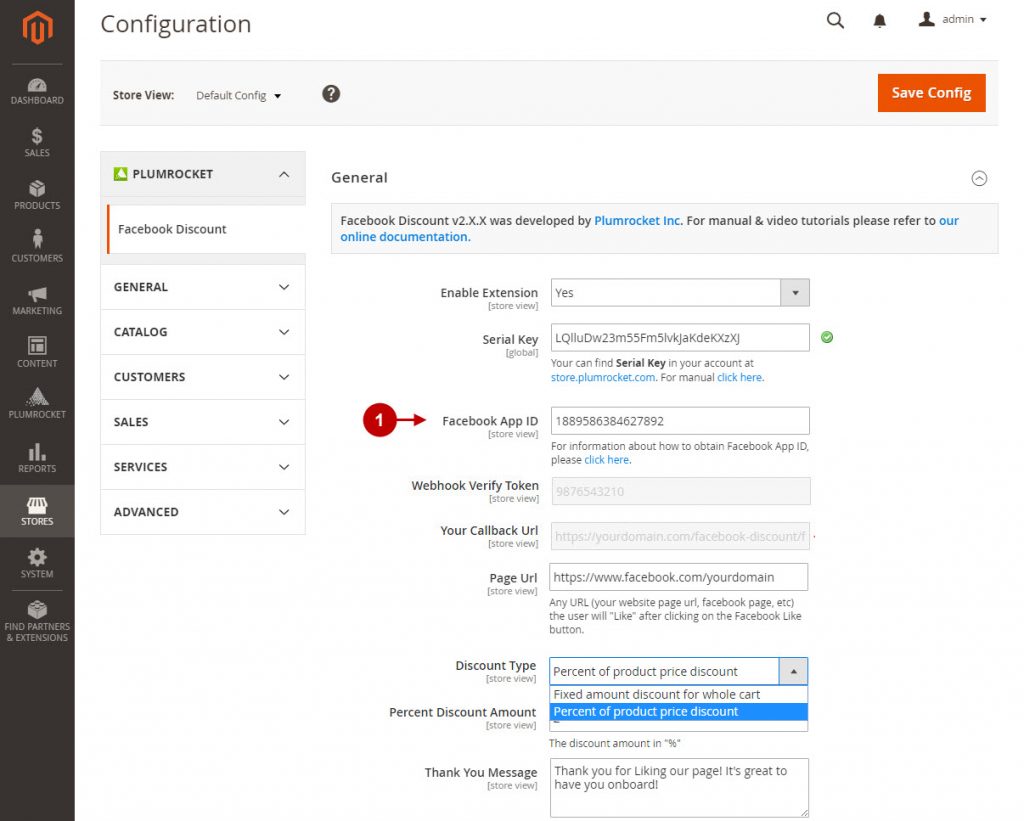Screen dimensions: 1024x821
Task: Open the admin account dropdown
Action: pos(952,20)
